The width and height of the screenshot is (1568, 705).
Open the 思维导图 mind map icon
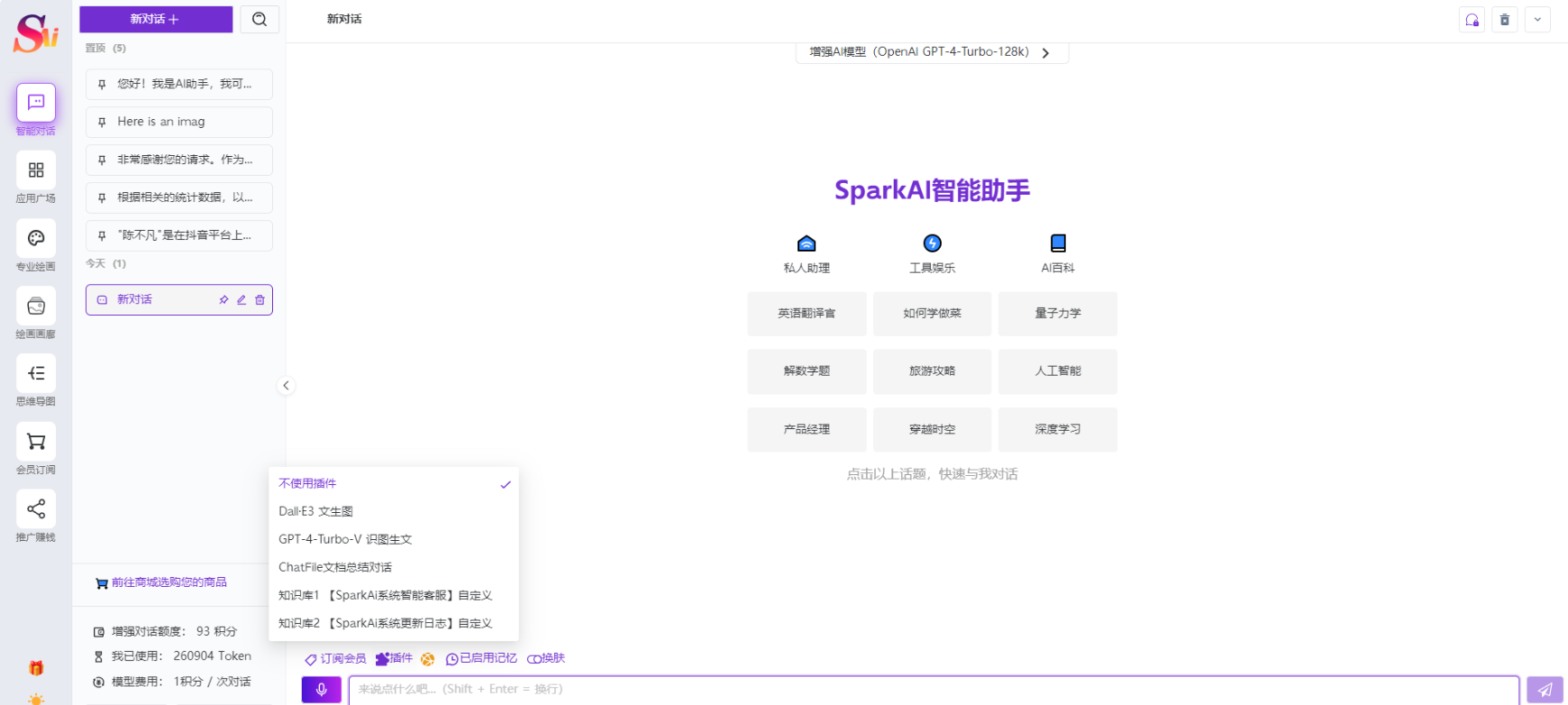[36, 374]
